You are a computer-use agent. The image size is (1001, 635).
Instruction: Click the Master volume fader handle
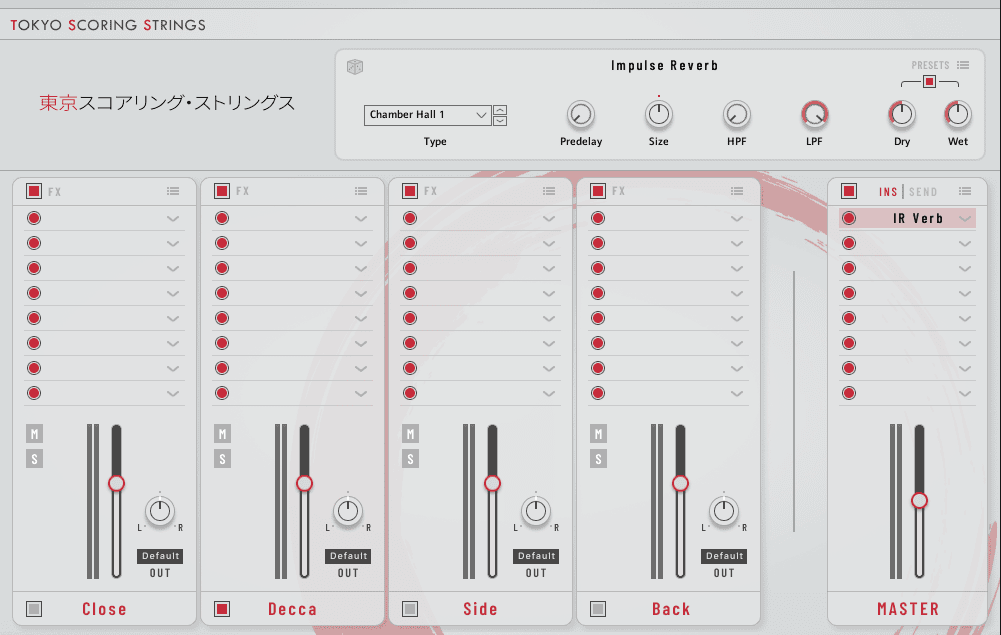pos(919,500)
